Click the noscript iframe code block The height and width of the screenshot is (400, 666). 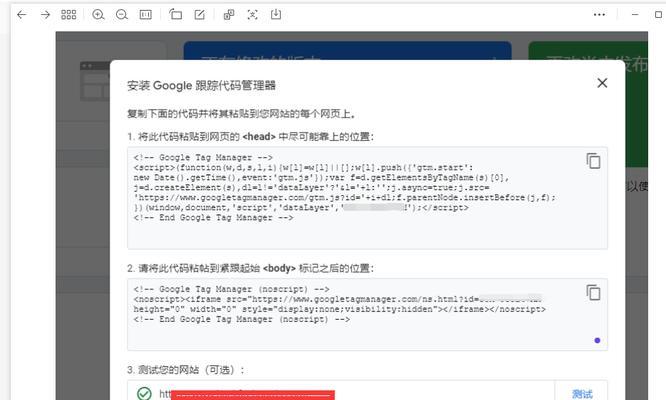click(367, 315)
